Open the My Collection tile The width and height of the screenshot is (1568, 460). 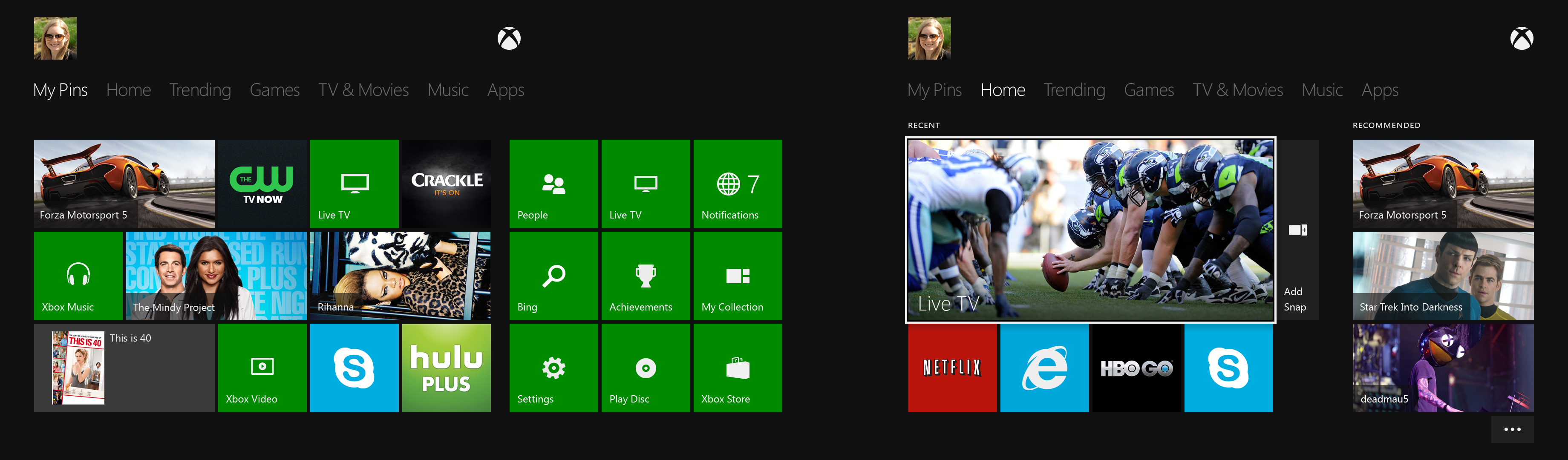point(737,276)
